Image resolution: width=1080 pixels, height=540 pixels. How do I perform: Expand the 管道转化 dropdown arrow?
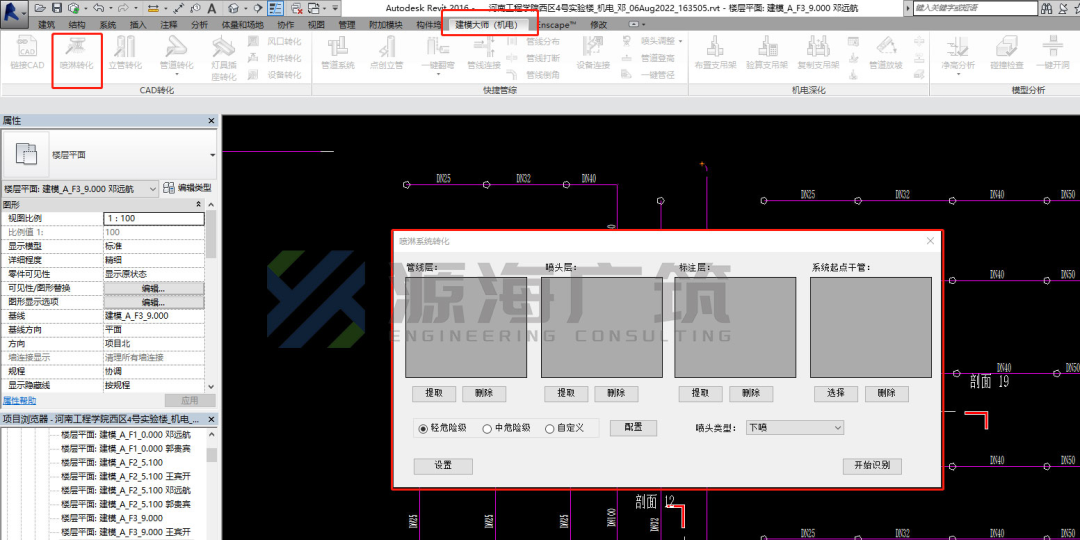click(177, 74)
